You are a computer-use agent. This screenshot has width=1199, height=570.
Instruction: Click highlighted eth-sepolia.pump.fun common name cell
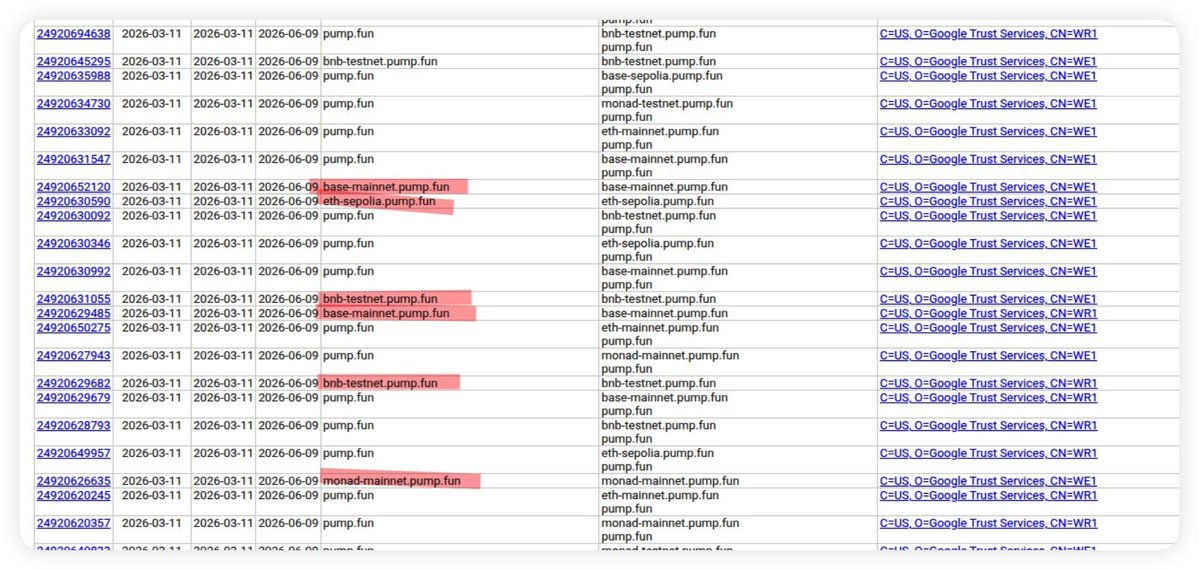(x=379, y=202)
